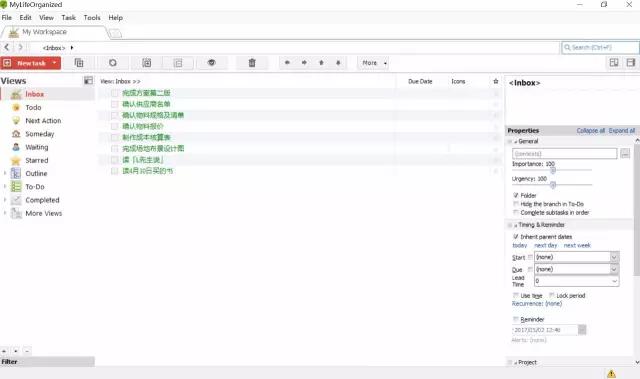Enable the Lock period checkbox

coord(551,295)
